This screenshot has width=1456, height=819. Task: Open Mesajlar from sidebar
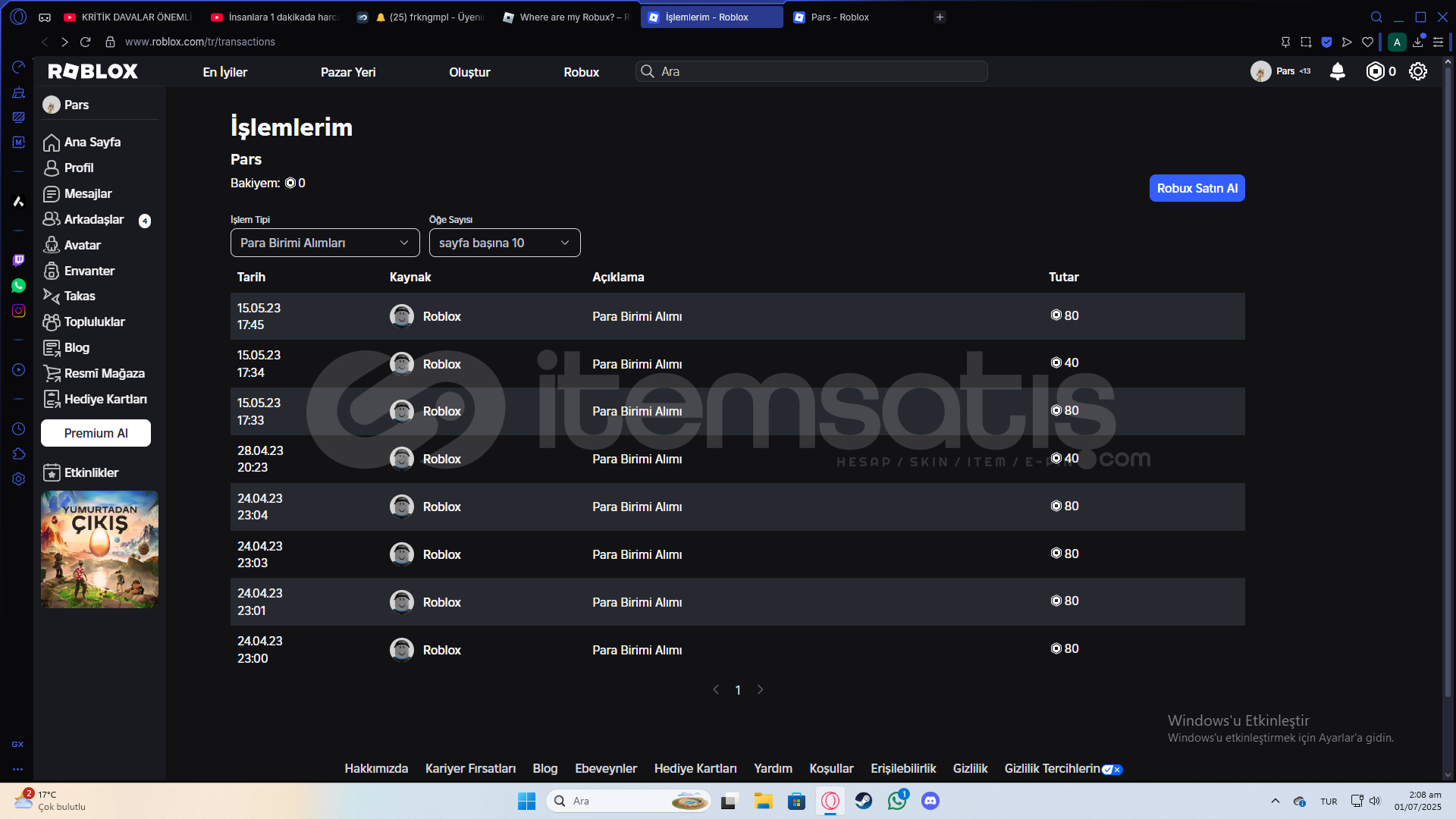click(x=77, y=193)
